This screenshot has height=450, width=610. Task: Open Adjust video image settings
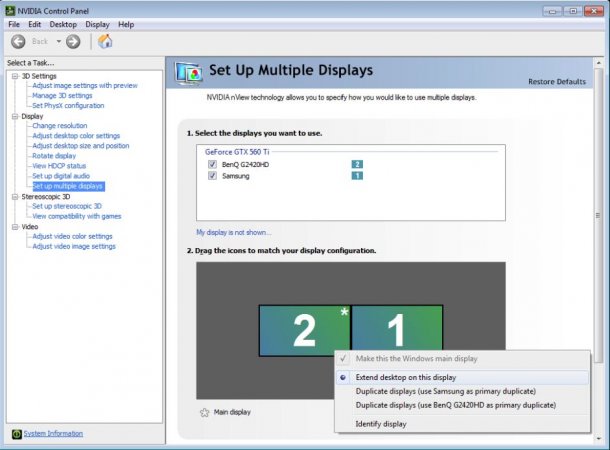tap(74, 247)
